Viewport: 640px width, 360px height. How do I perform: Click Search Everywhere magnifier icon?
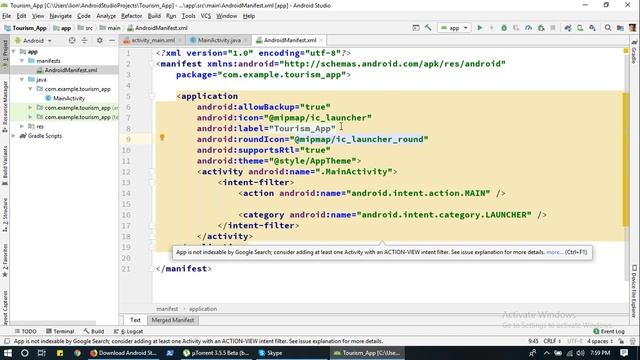click(608, 28)
